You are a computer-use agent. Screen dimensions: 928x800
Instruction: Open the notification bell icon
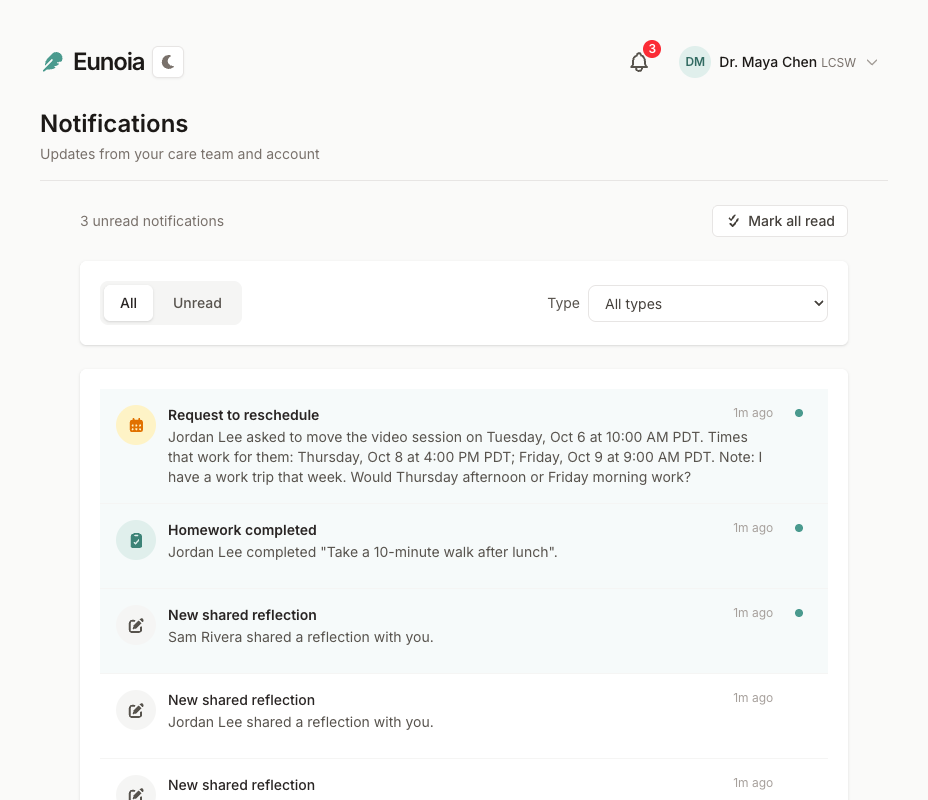(639, 62)
